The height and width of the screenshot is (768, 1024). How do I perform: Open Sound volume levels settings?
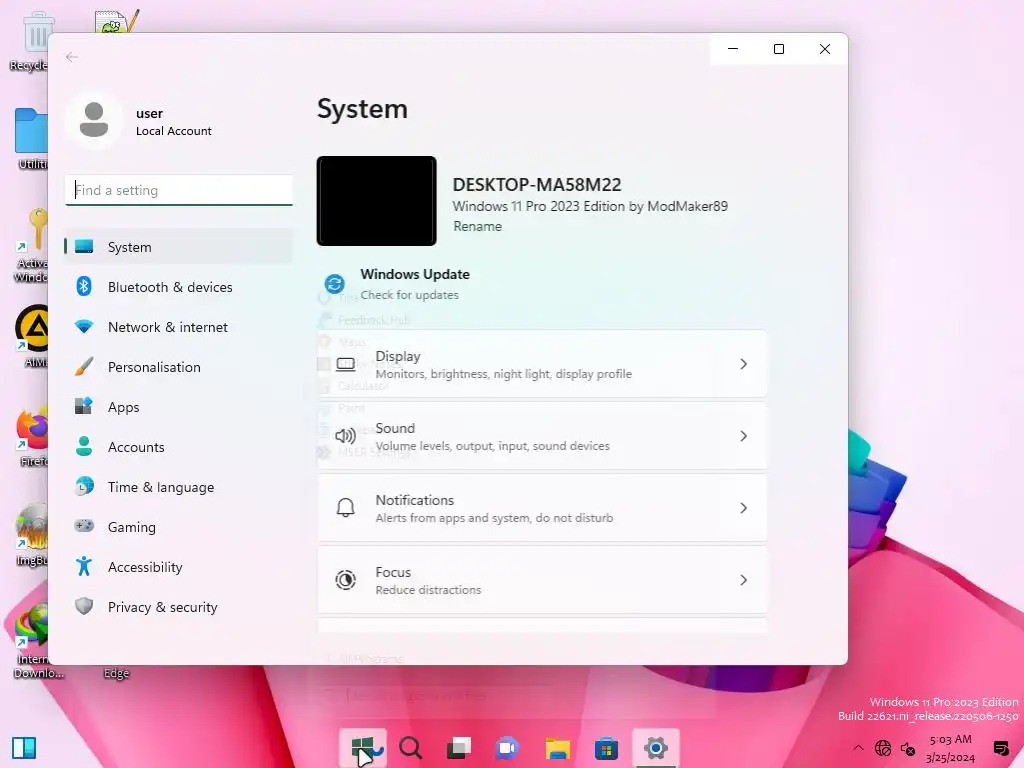pos(542,436)
